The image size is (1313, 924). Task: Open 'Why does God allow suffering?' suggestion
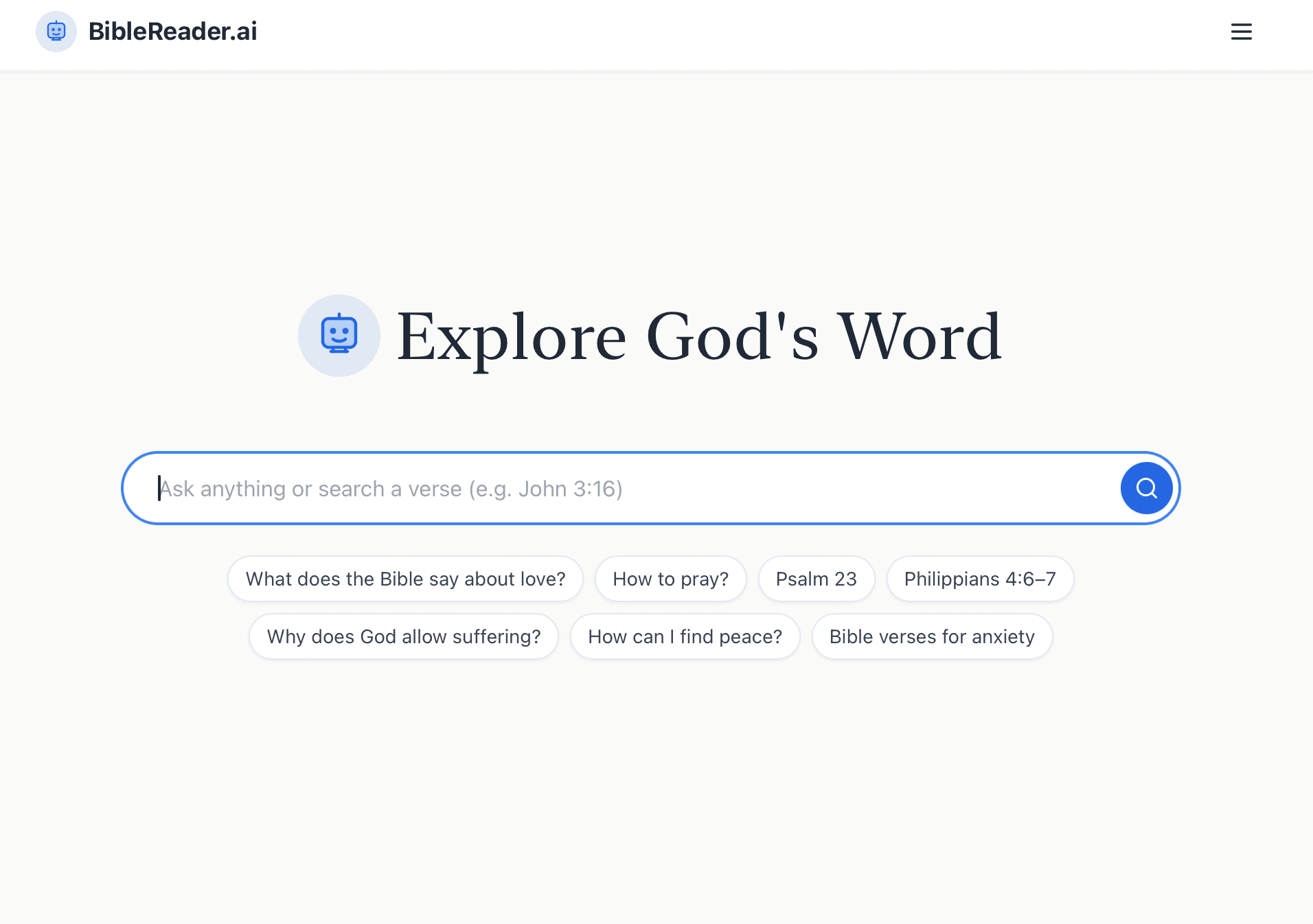pyautogui.click(x=404, y=636)
